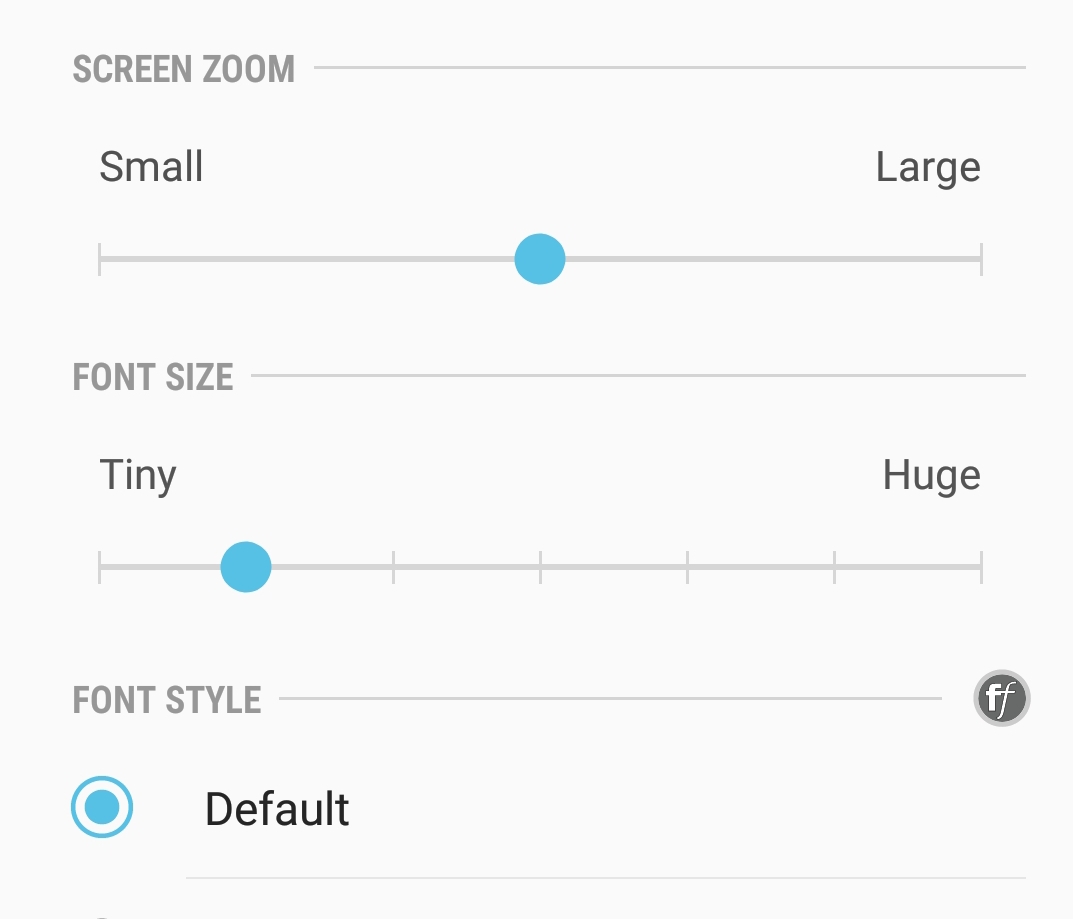
Task: Tap the "Large" screen zoom label
Action: coord(928,167)
